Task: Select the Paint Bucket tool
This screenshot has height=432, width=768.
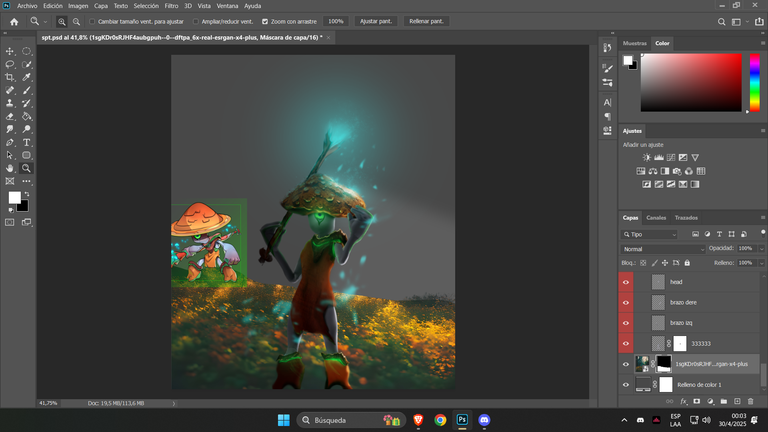Action: click(26, 116)
